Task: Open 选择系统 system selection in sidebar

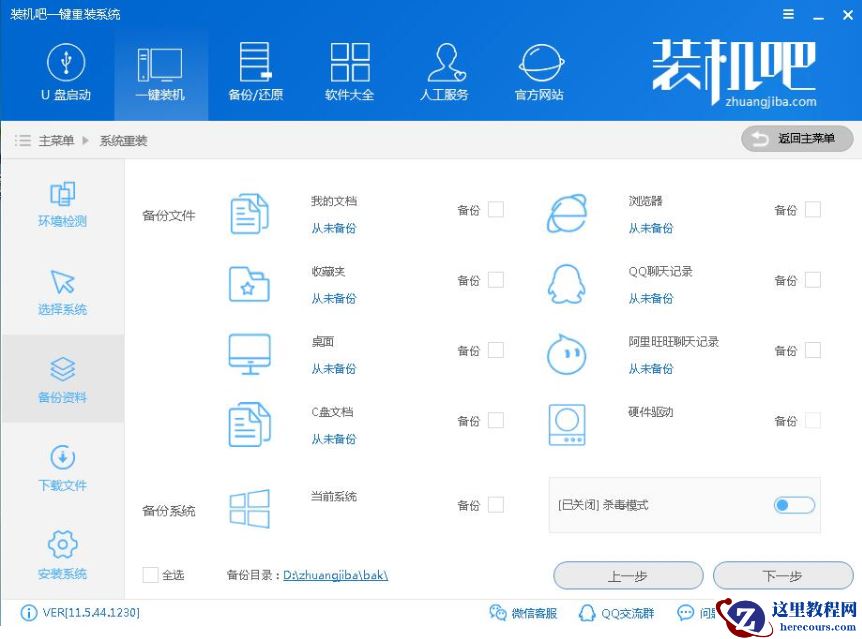Action: click(x=62, y=291)
